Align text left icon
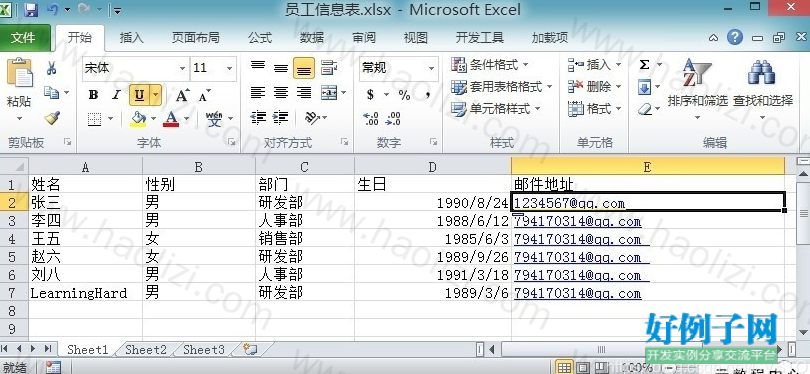Viewport: 810px width, 374px height. [x=258, y=93]
